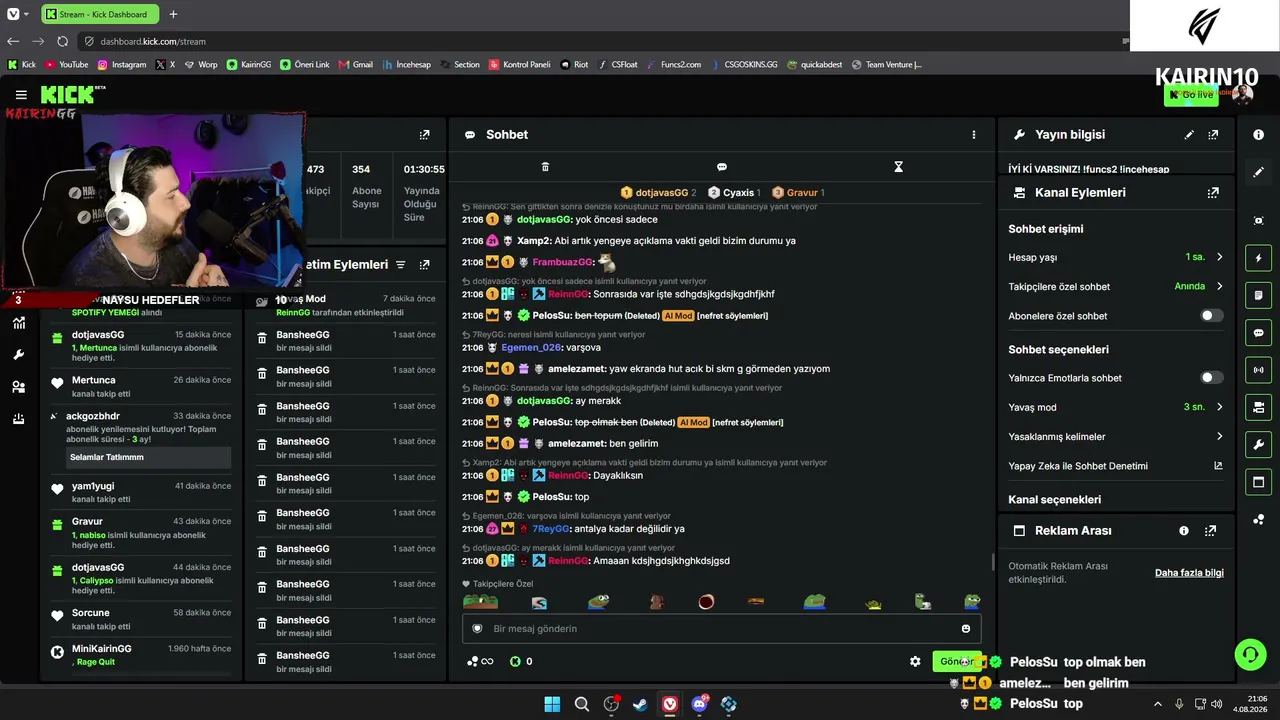
Task: Click the chat bubble icon in Sohbet toolbar
Action: click(x=722, y=167)
